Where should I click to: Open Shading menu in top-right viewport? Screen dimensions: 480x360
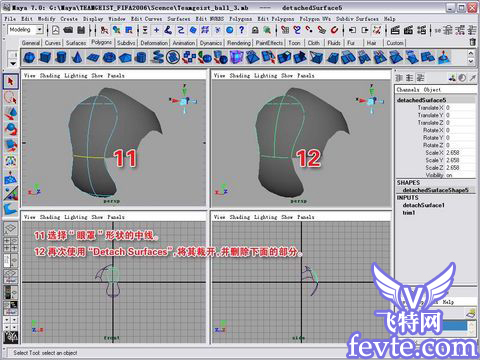pyautogui.click(x=239, y=76)
